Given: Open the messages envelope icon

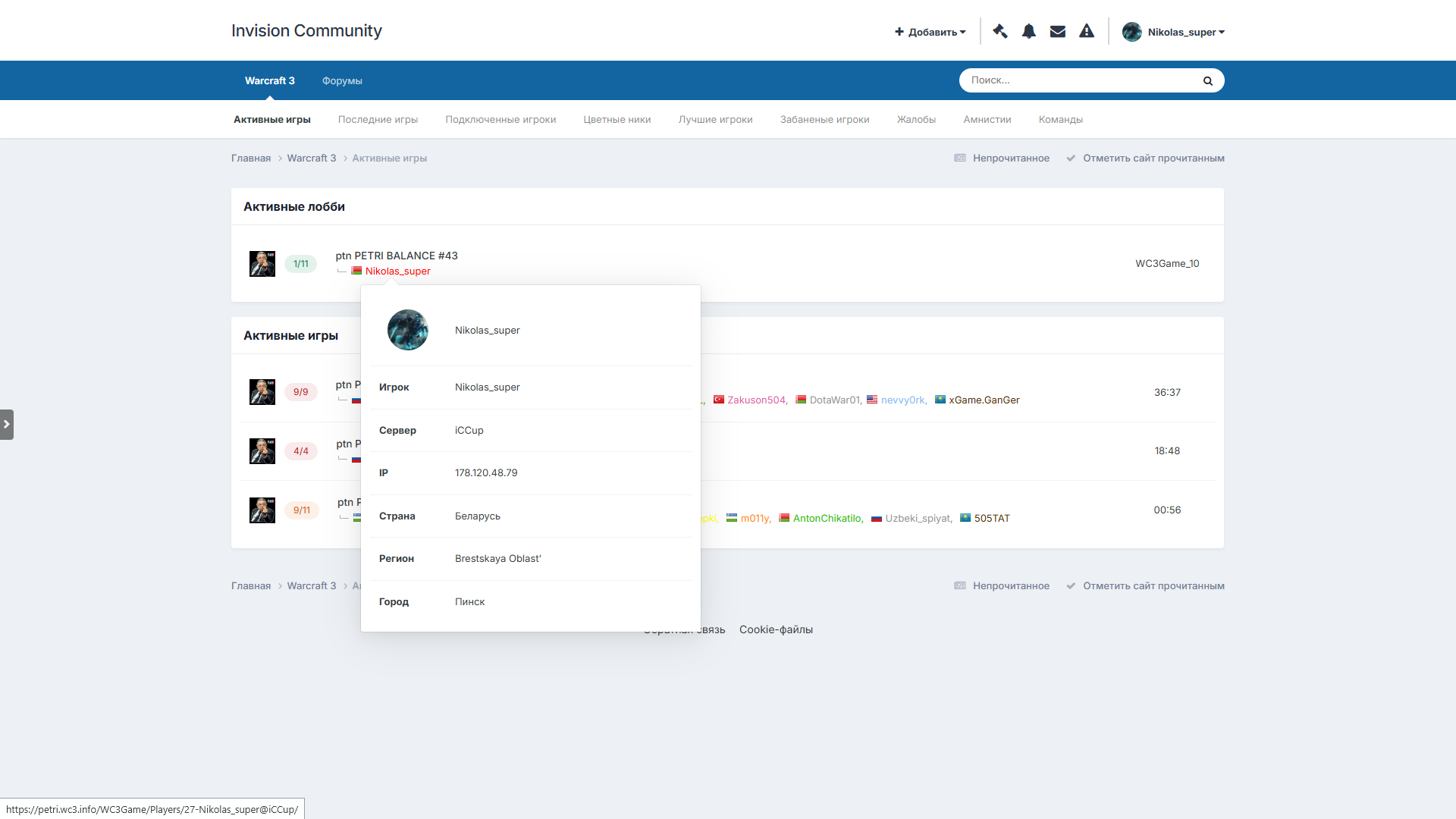Looking at the screenshot, I should click(1057, 31).
